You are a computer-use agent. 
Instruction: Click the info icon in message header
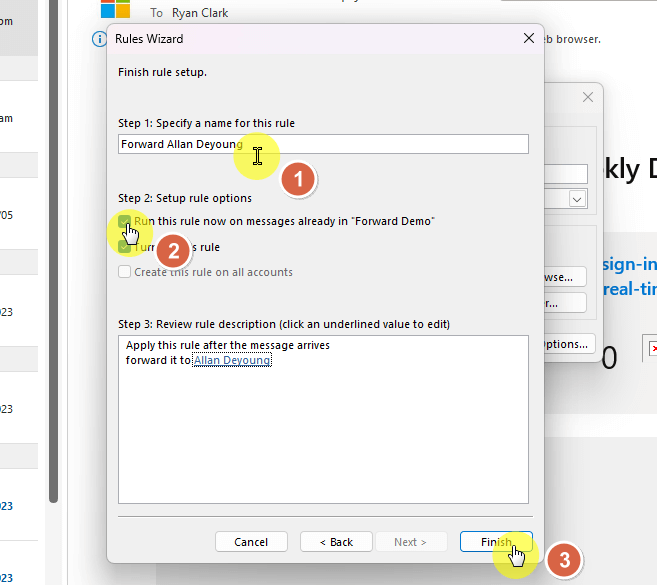(x=99, y=39)
